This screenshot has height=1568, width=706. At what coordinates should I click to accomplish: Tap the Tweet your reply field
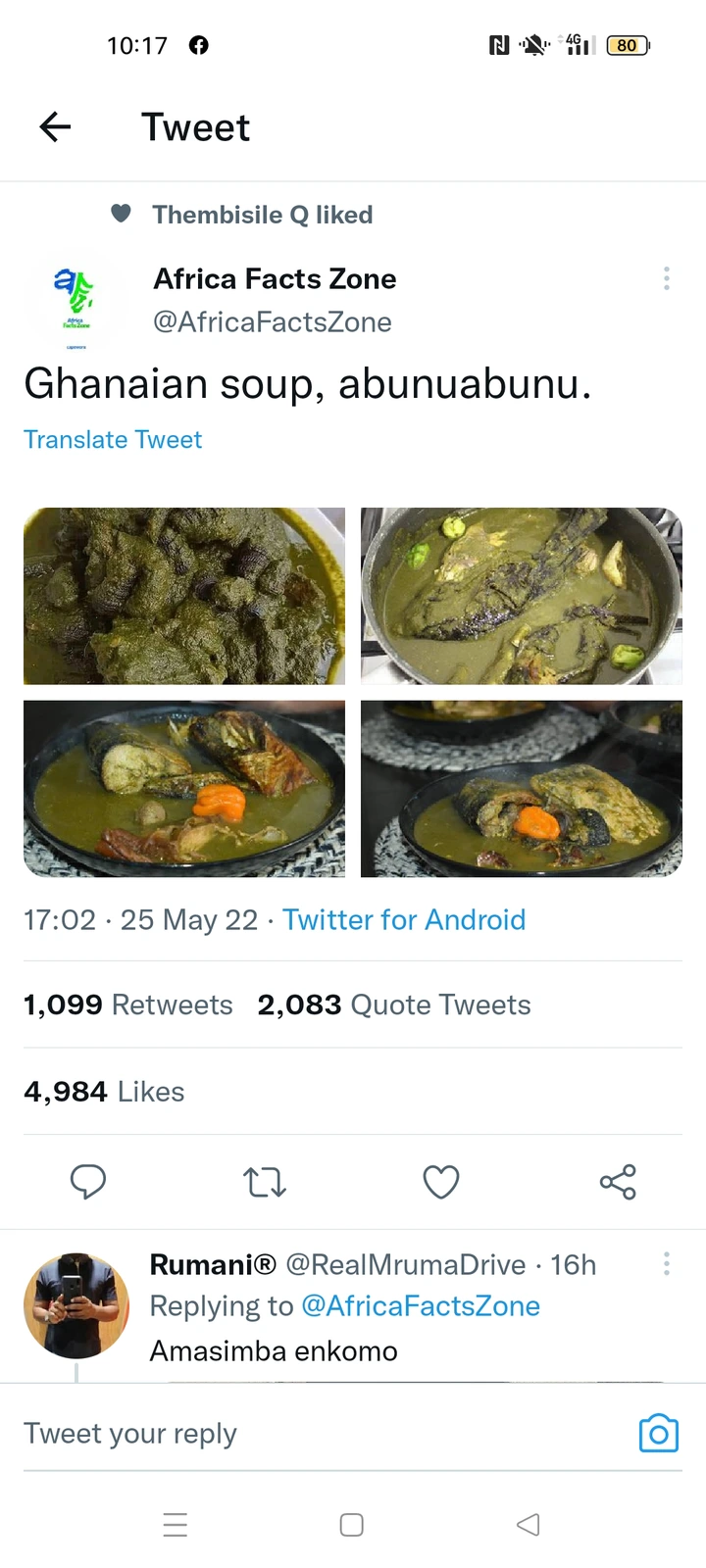pyautogui.click(x=294, y=1434)
